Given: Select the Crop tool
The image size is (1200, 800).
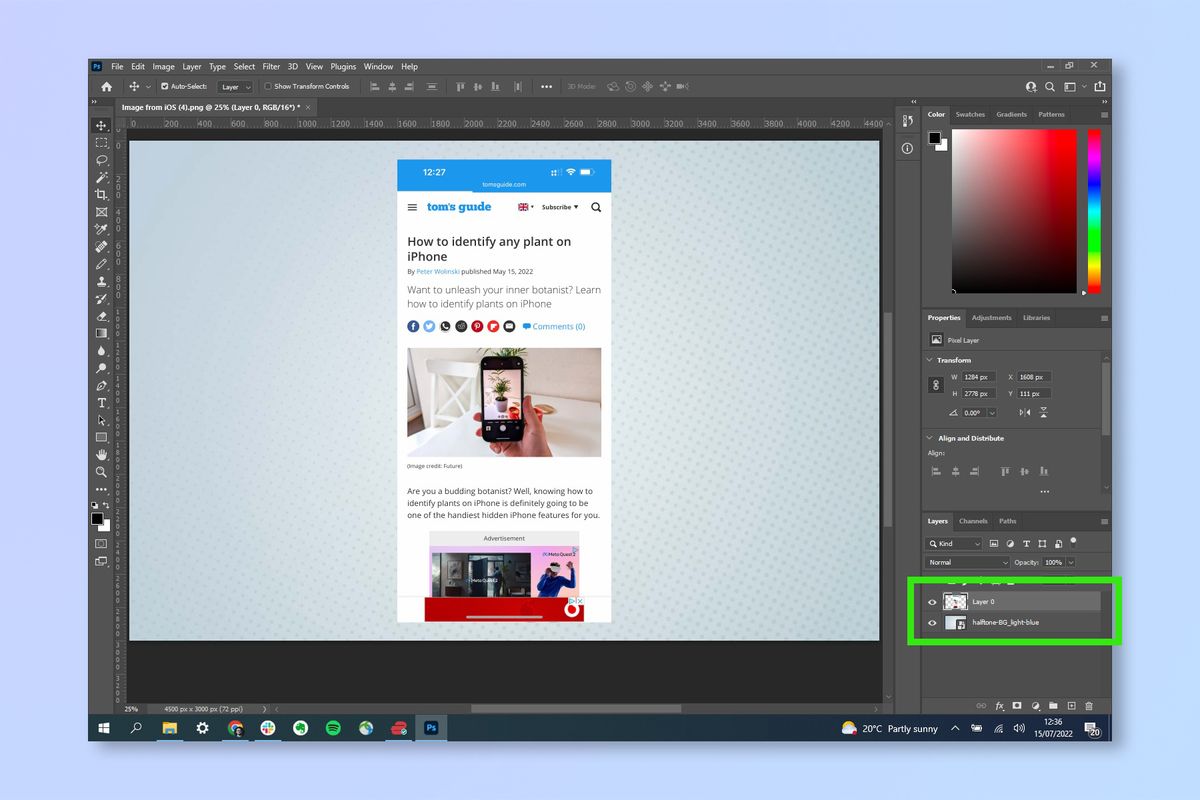Looking at the screenshot, I should click(102, 195).
